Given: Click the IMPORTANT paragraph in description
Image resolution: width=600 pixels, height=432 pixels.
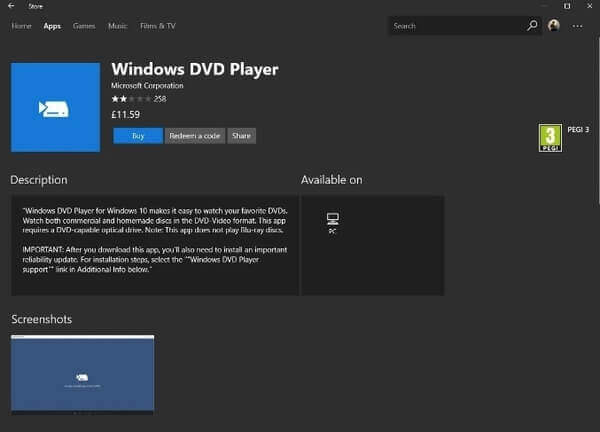Looking at the screenshot, I should [155, 259].
